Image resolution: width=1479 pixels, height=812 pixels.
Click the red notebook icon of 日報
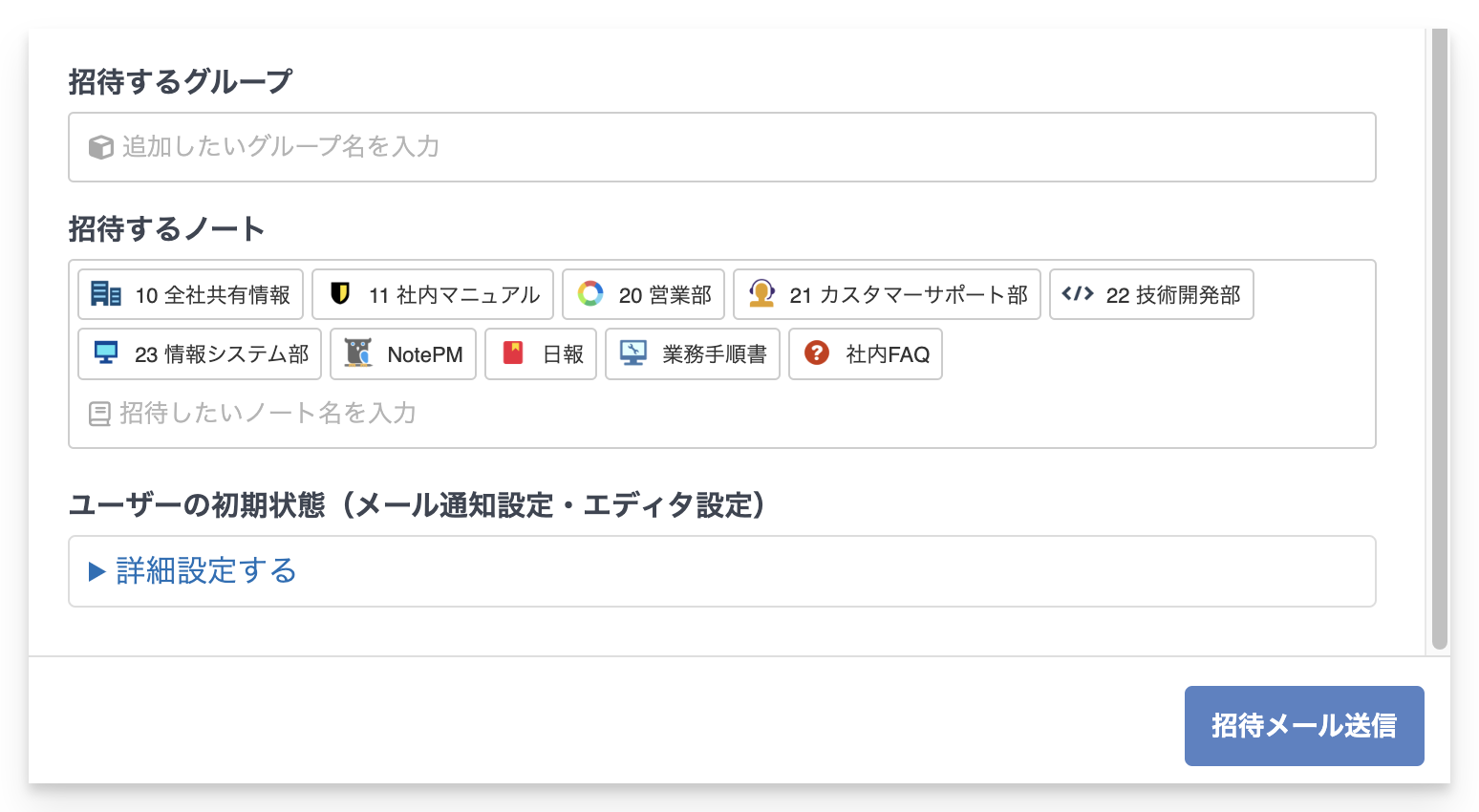tap(514, 353)
